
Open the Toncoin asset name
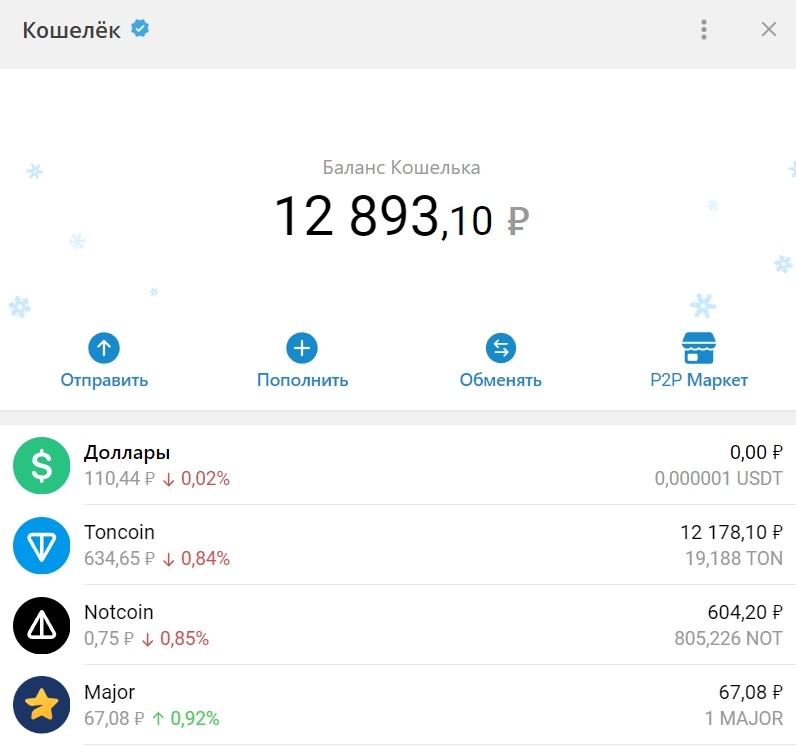[x=119, y=532]
